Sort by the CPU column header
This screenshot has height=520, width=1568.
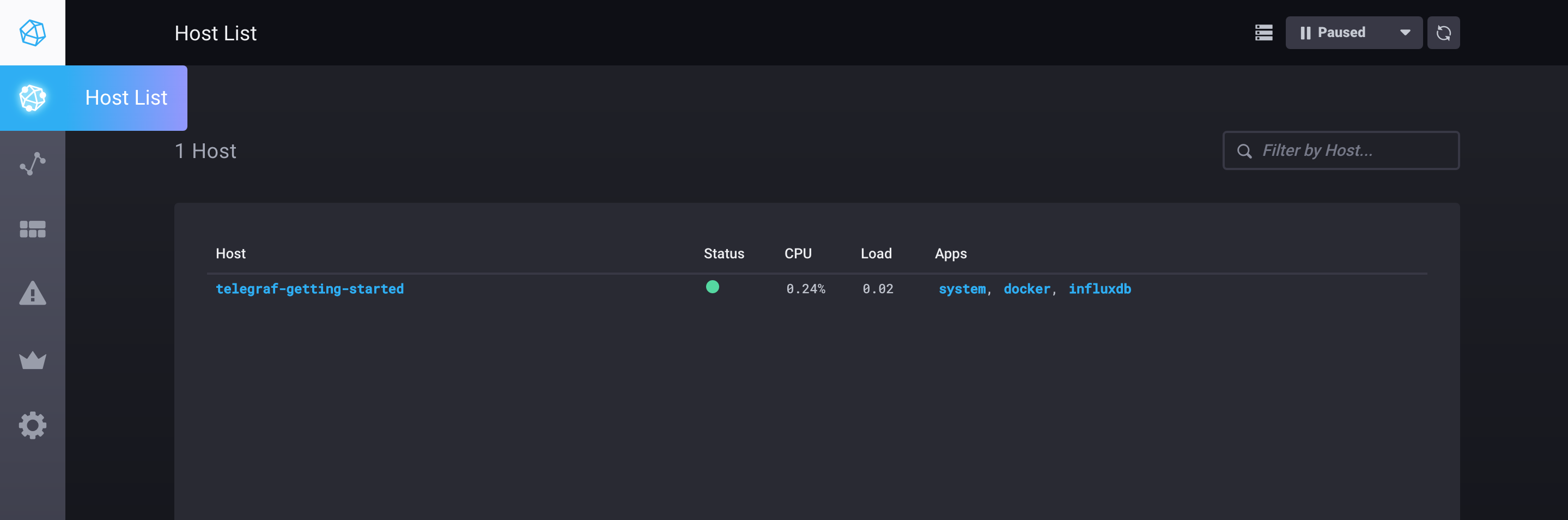(x=798, y=253)
